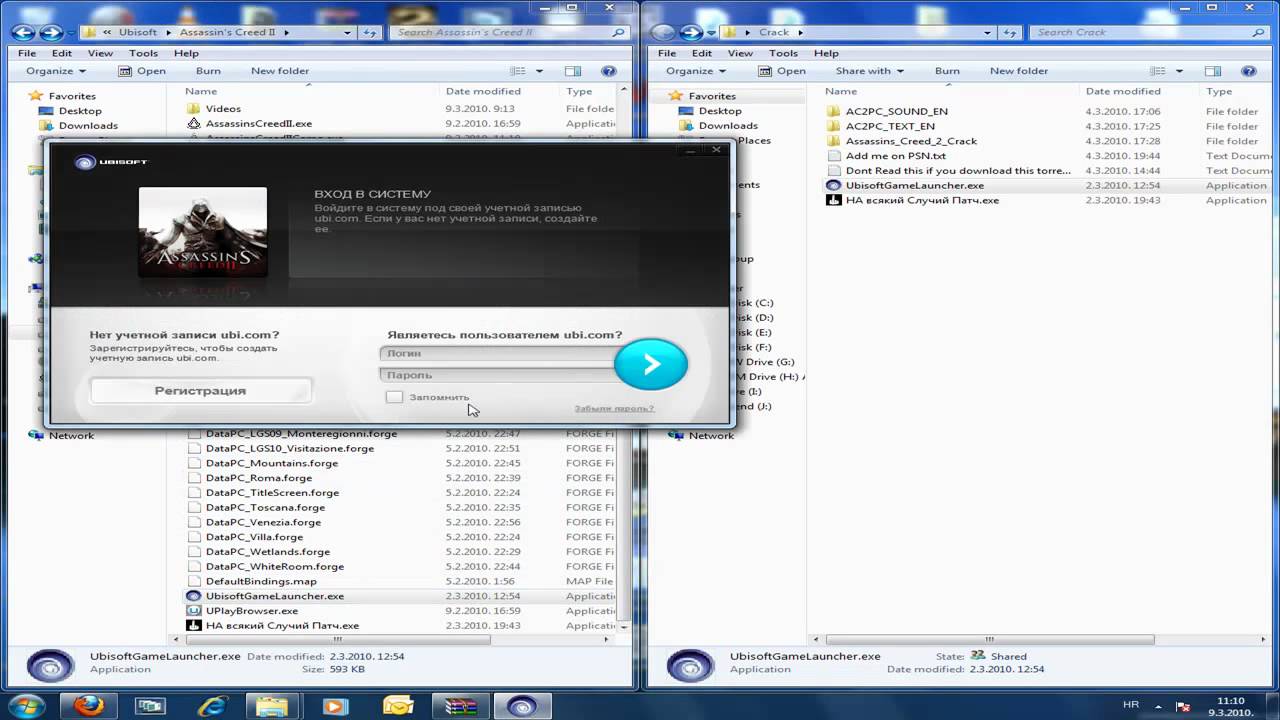The image size is (1280, 720).
Task: Open Help menu in Crack window
Action: tap(826, 53)
